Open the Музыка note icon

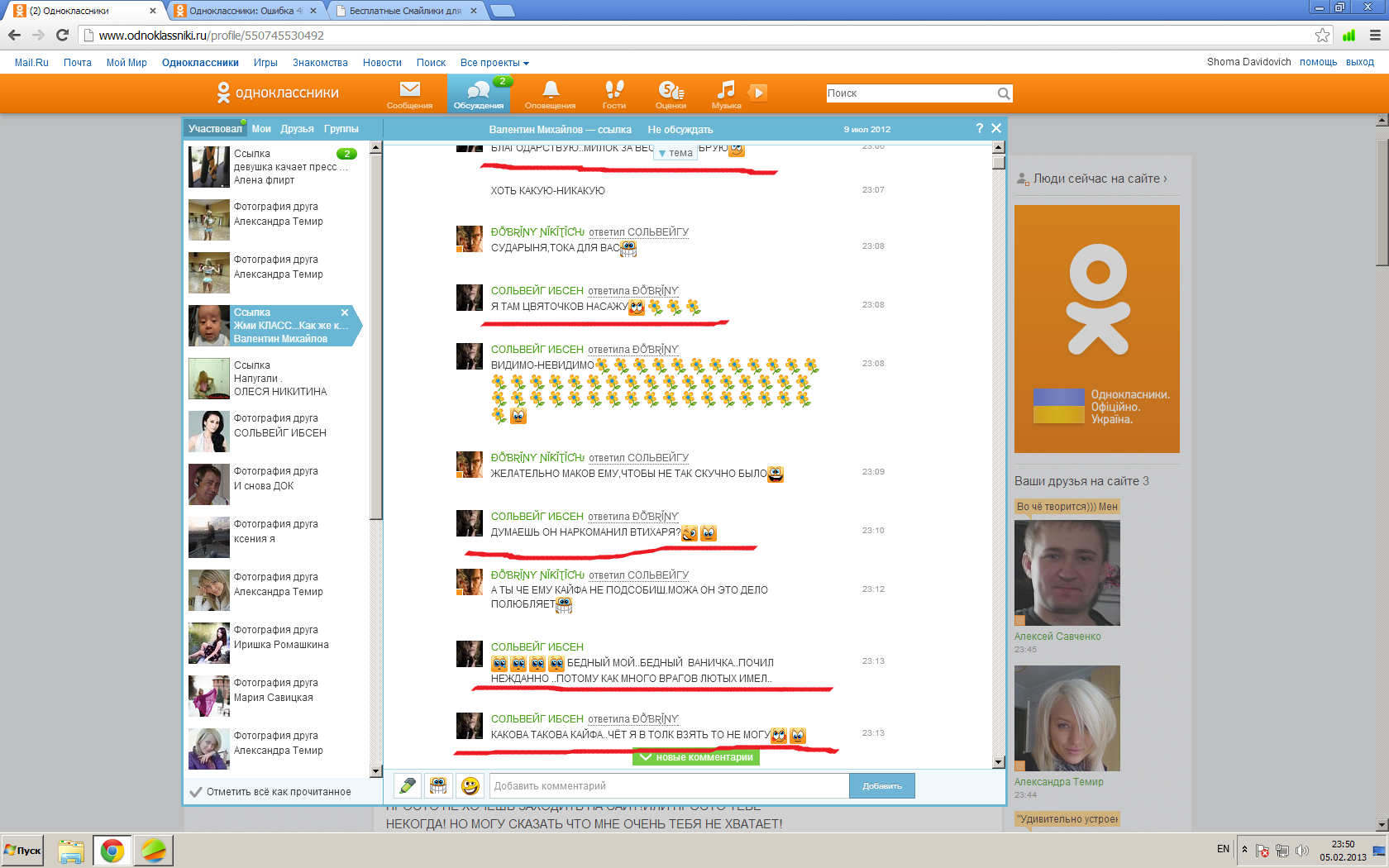point(726,93)
